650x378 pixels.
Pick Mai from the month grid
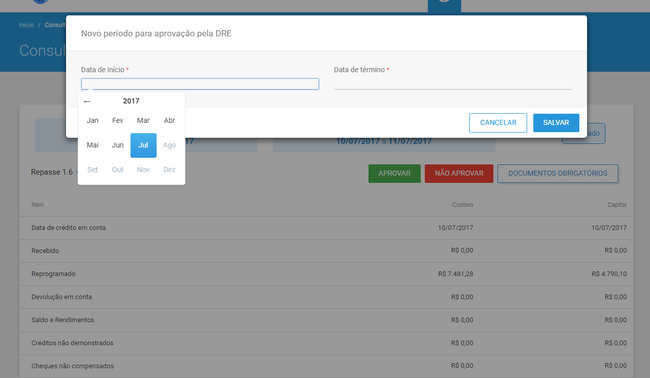coord(92,145)
